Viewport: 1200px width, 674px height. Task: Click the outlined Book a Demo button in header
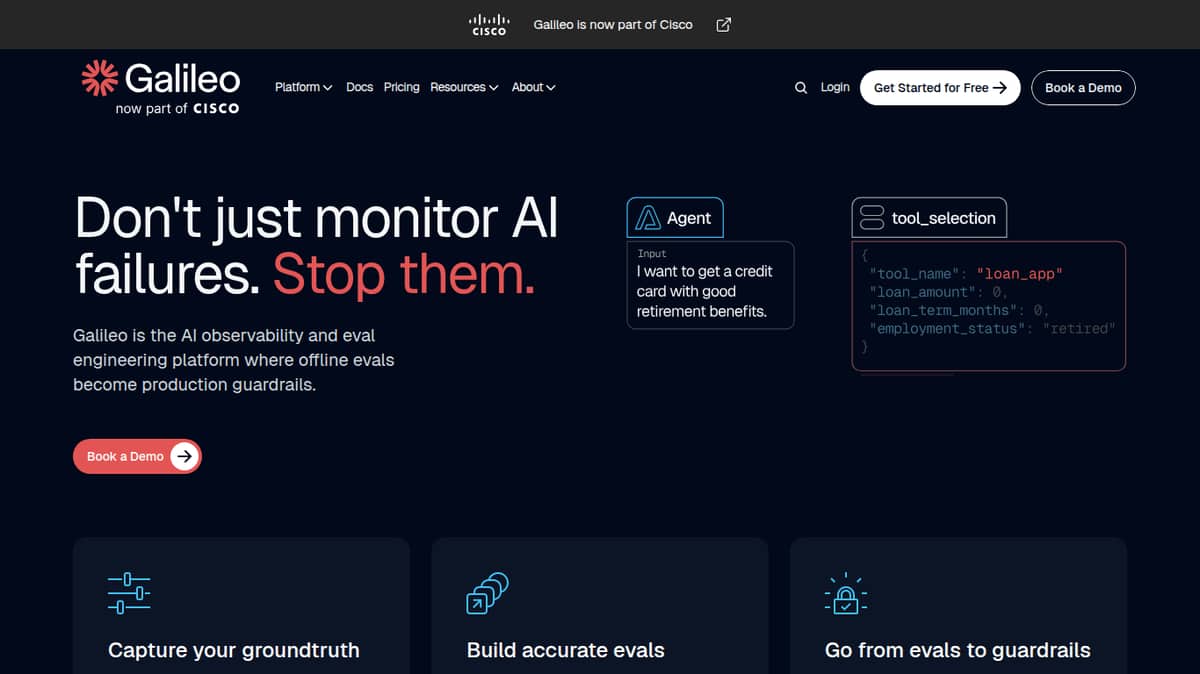(1083, 88)
